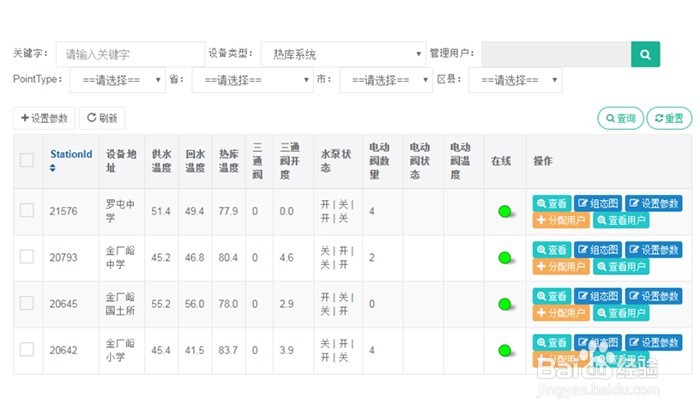Viewport: 700px width, 415px height.
Task: Click the 热库温度 value 83.7
Action: coord(228,350)
